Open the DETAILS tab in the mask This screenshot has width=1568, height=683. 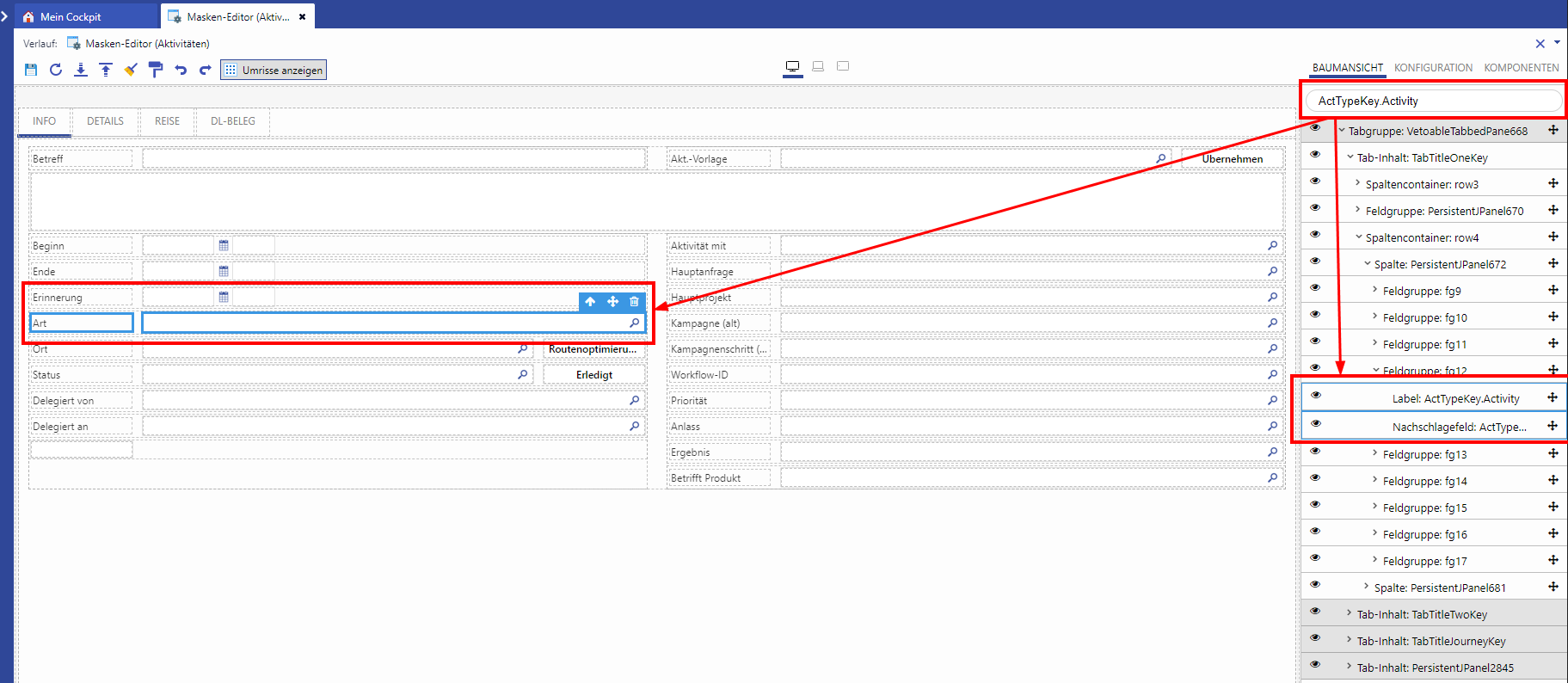point(105,121)
